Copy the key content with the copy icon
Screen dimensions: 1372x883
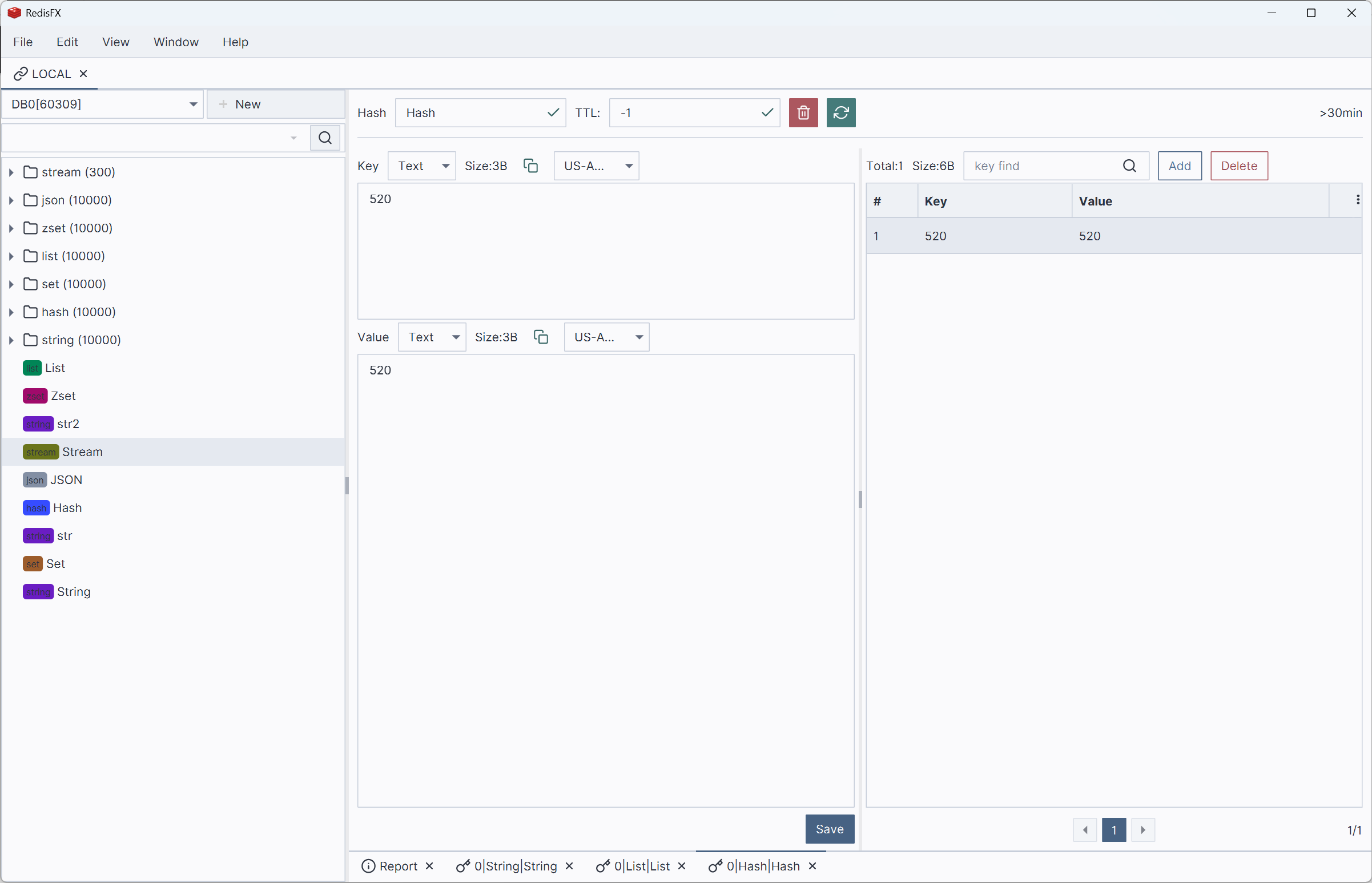(x=530, y=166)
